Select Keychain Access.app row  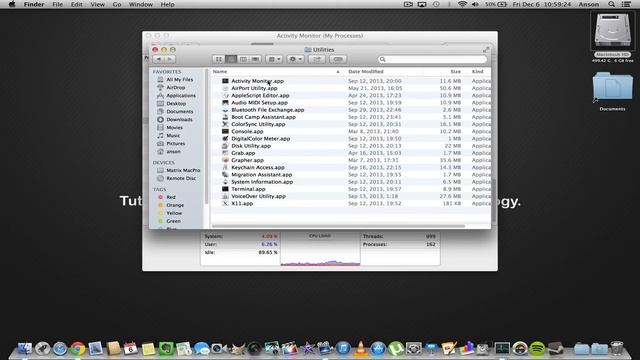[258, 167]
